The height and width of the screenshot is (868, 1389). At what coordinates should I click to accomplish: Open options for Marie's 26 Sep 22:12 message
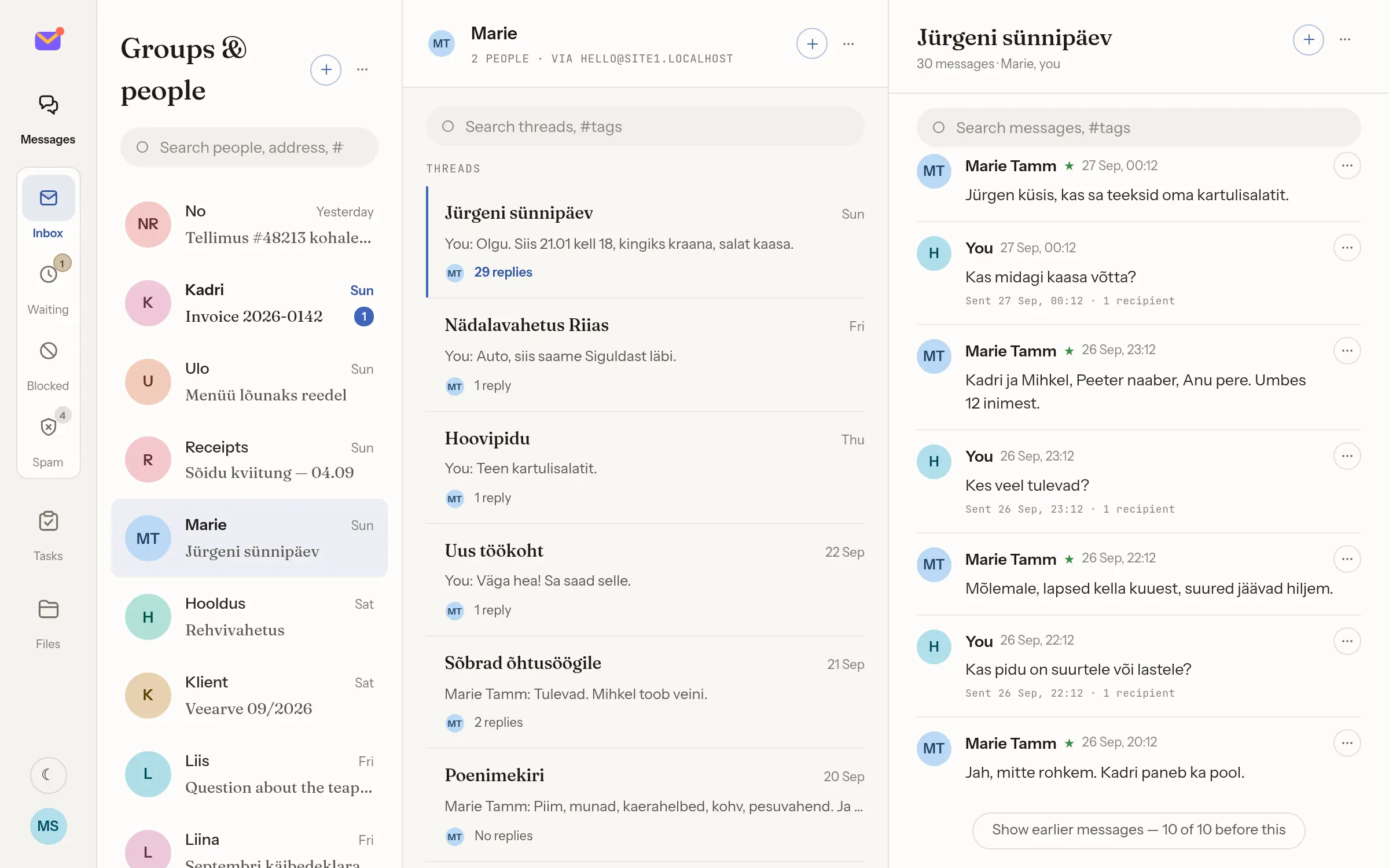point(1347,560)
